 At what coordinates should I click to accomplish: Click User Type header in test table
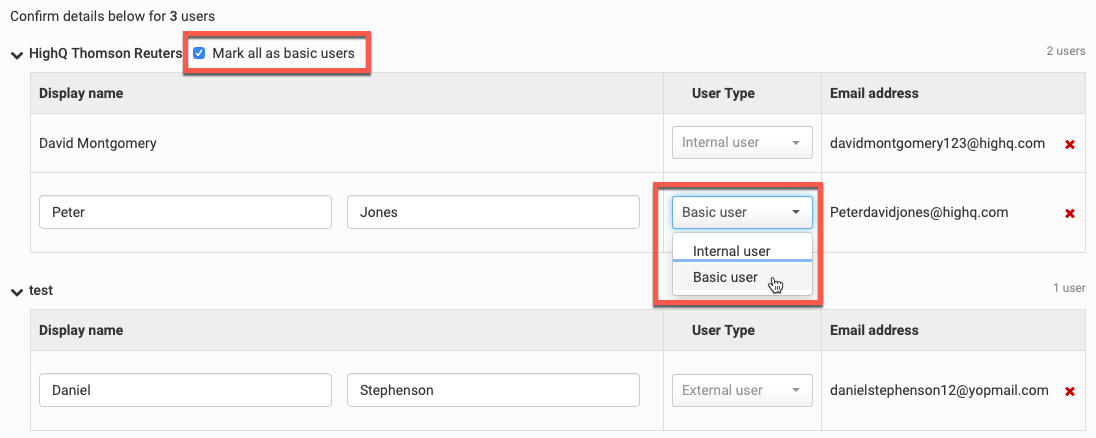point(723,330)
